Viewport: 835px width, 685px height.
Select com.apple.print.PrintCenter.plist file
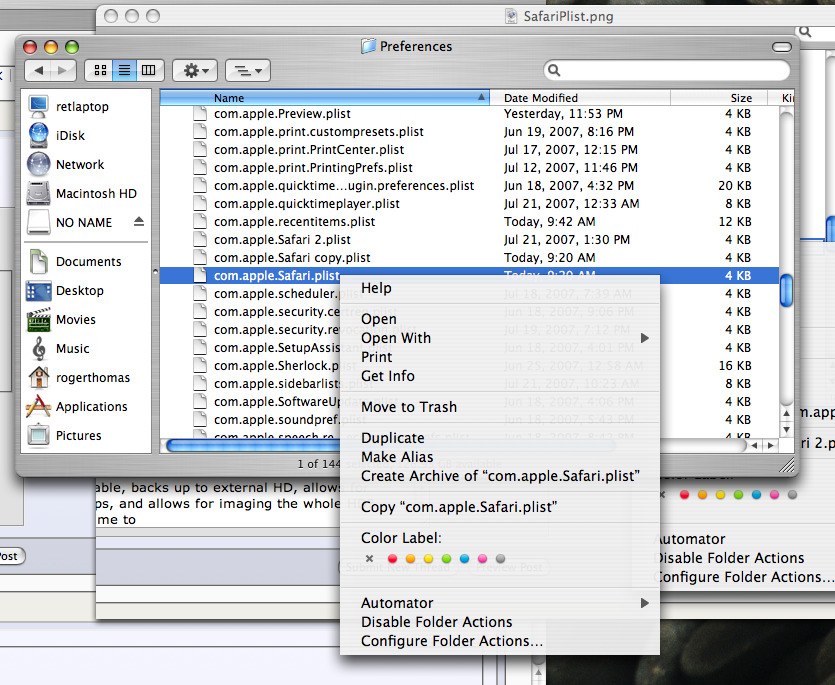[309, 150]
